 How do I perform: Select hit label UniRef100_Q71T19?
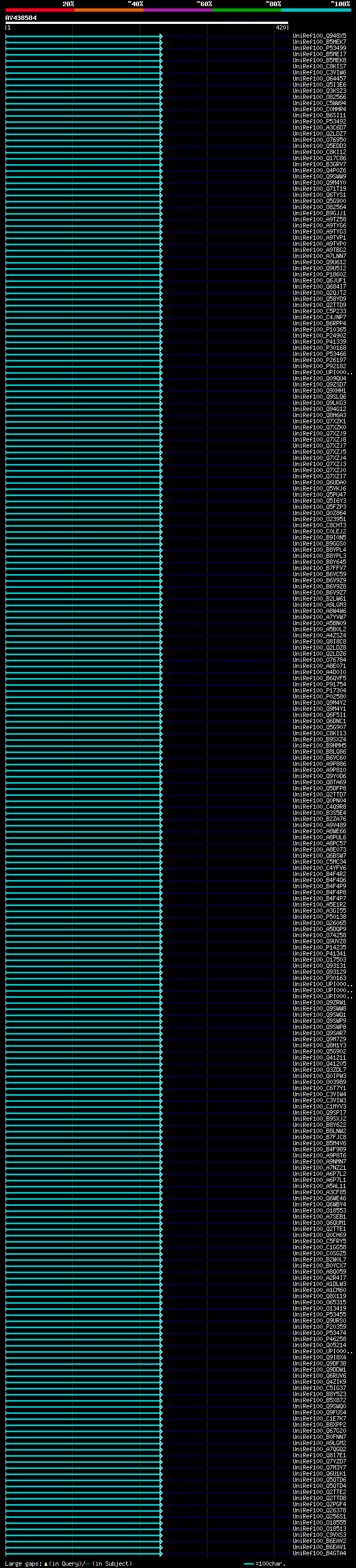[x=319, y=189]
